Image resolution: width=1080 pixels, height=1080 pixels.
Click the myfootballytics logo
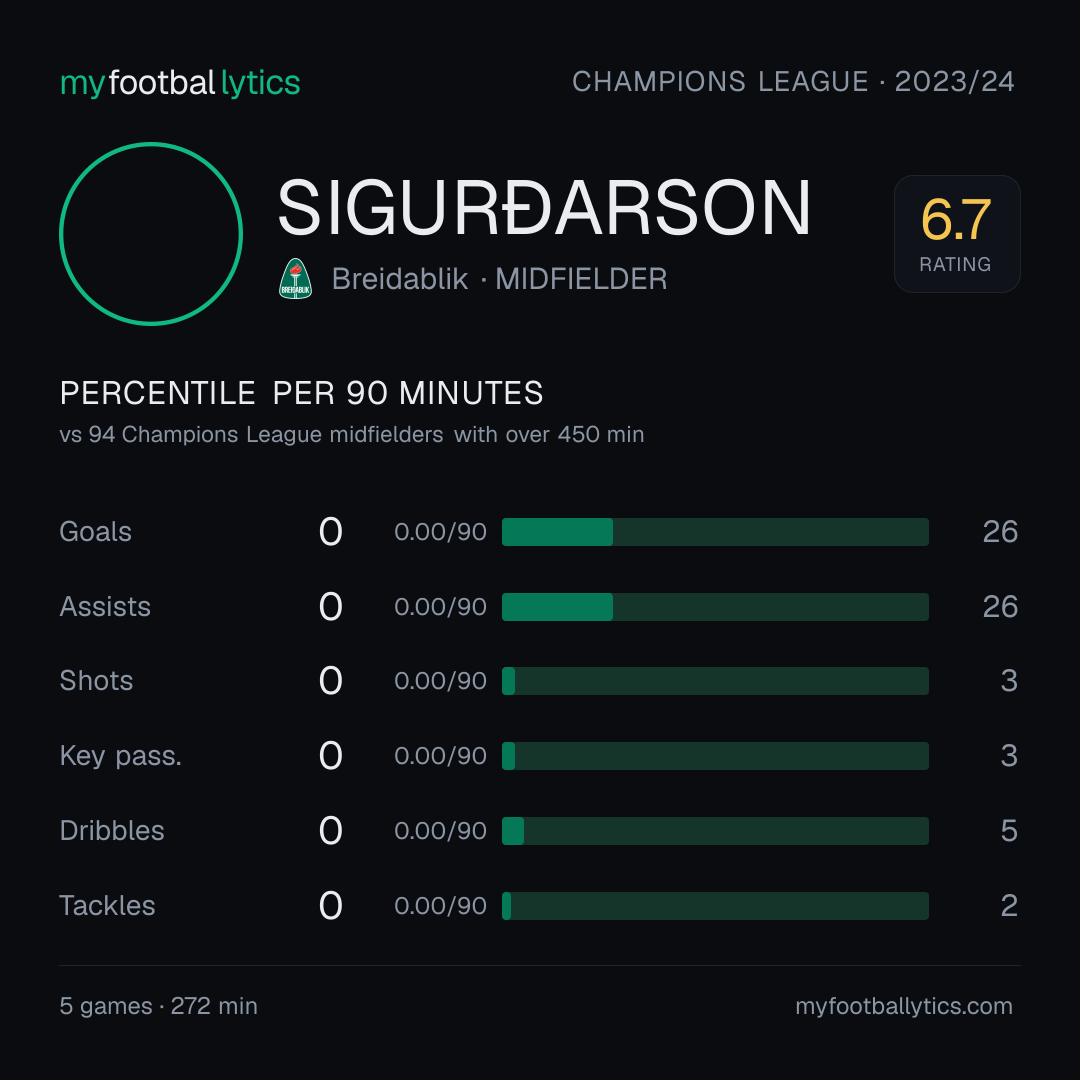(180, 83)
